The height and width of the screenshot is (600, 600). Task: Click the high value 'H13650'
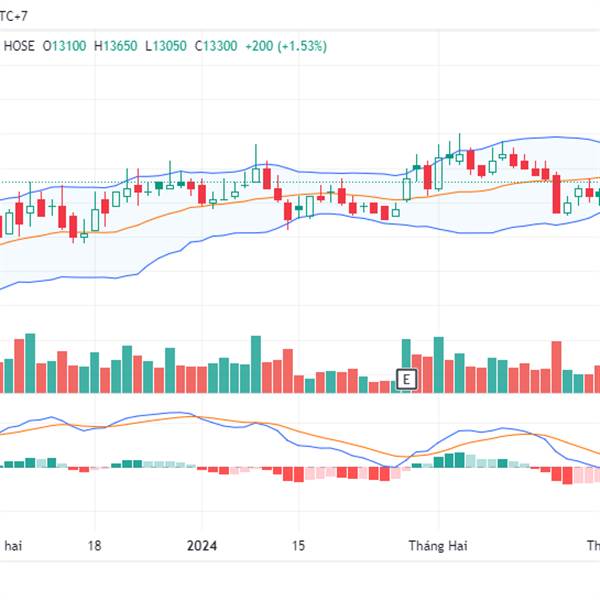point(116,46)
